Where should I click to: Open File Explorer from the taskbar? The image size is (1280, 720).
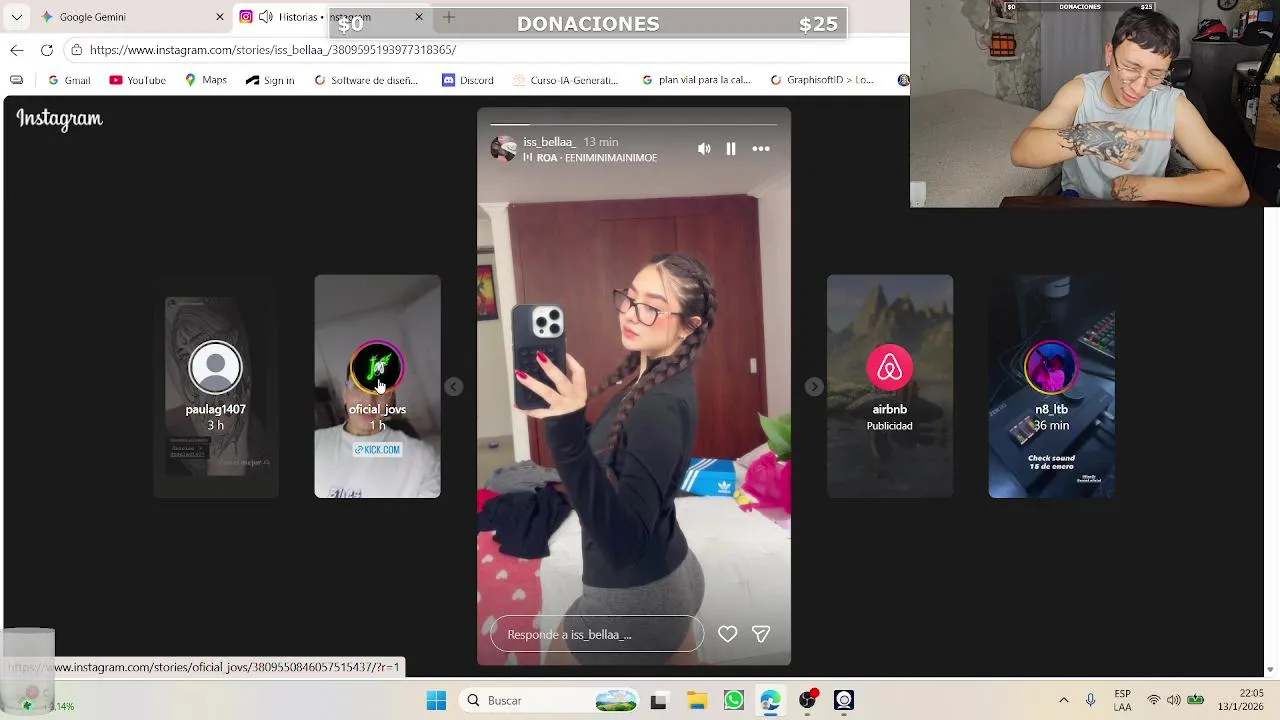coord(697,701)
